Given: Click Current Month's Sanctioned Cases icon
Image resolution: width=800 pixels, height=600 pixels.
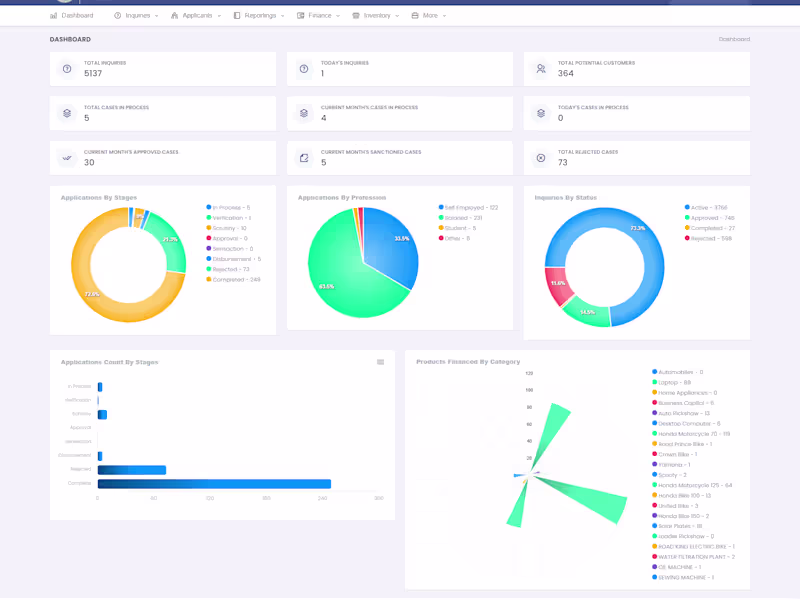Looking at the screenshot, I should pos(304,158).
